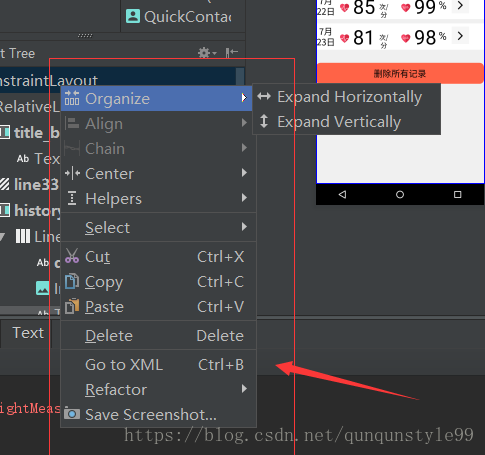Click the scissors Cut icon
Screen dimensions: 485x455
72,256
